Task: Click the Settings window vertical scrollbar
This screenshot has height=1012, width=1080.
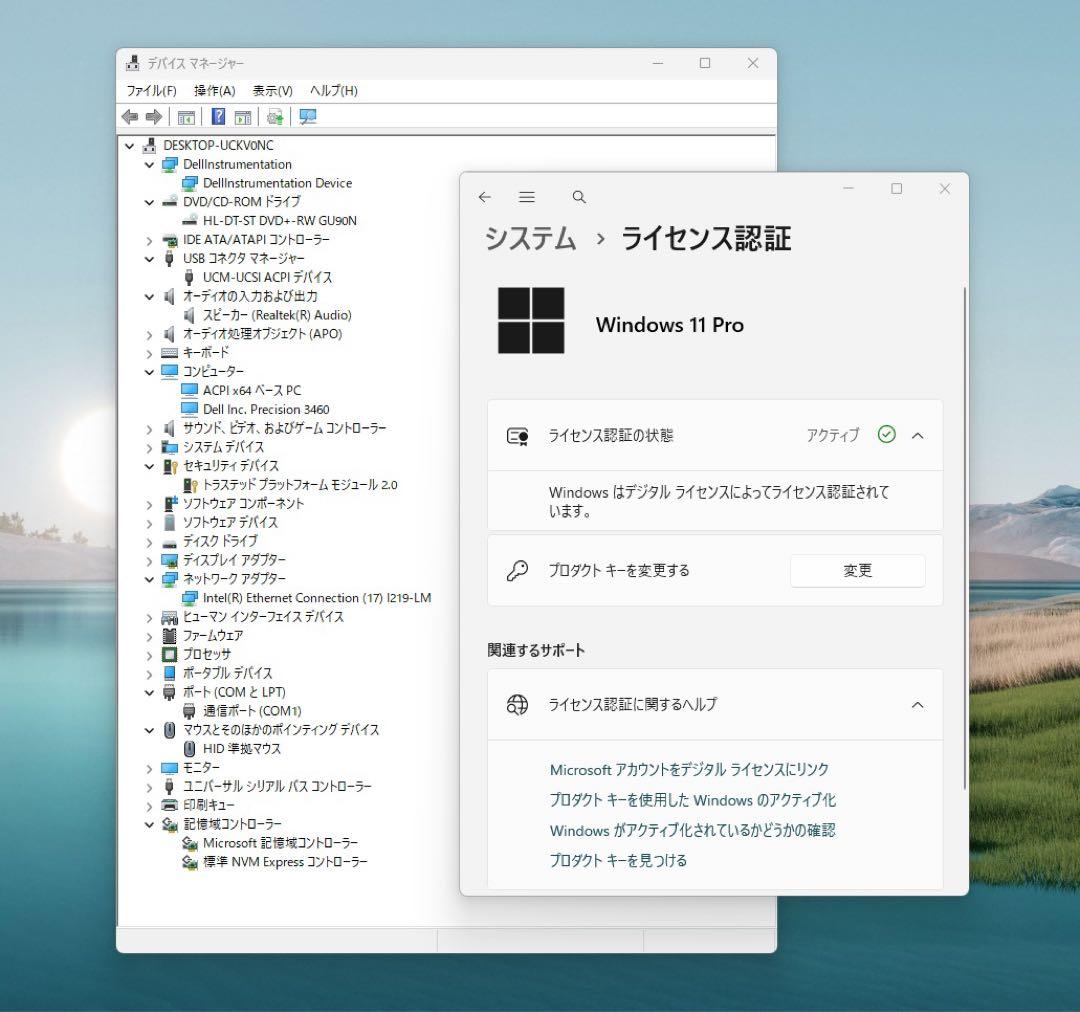Action: point(964,537)
